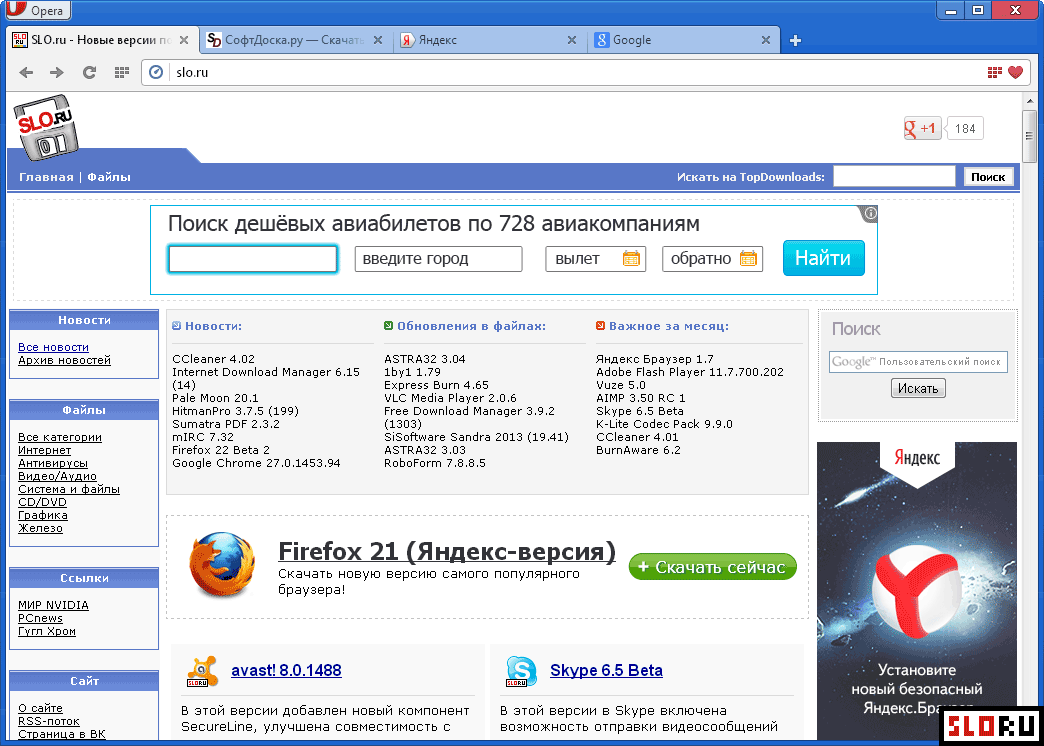The image size is (1044, 746).
Task: Close the SLO.ru tab
Action: 184,40
